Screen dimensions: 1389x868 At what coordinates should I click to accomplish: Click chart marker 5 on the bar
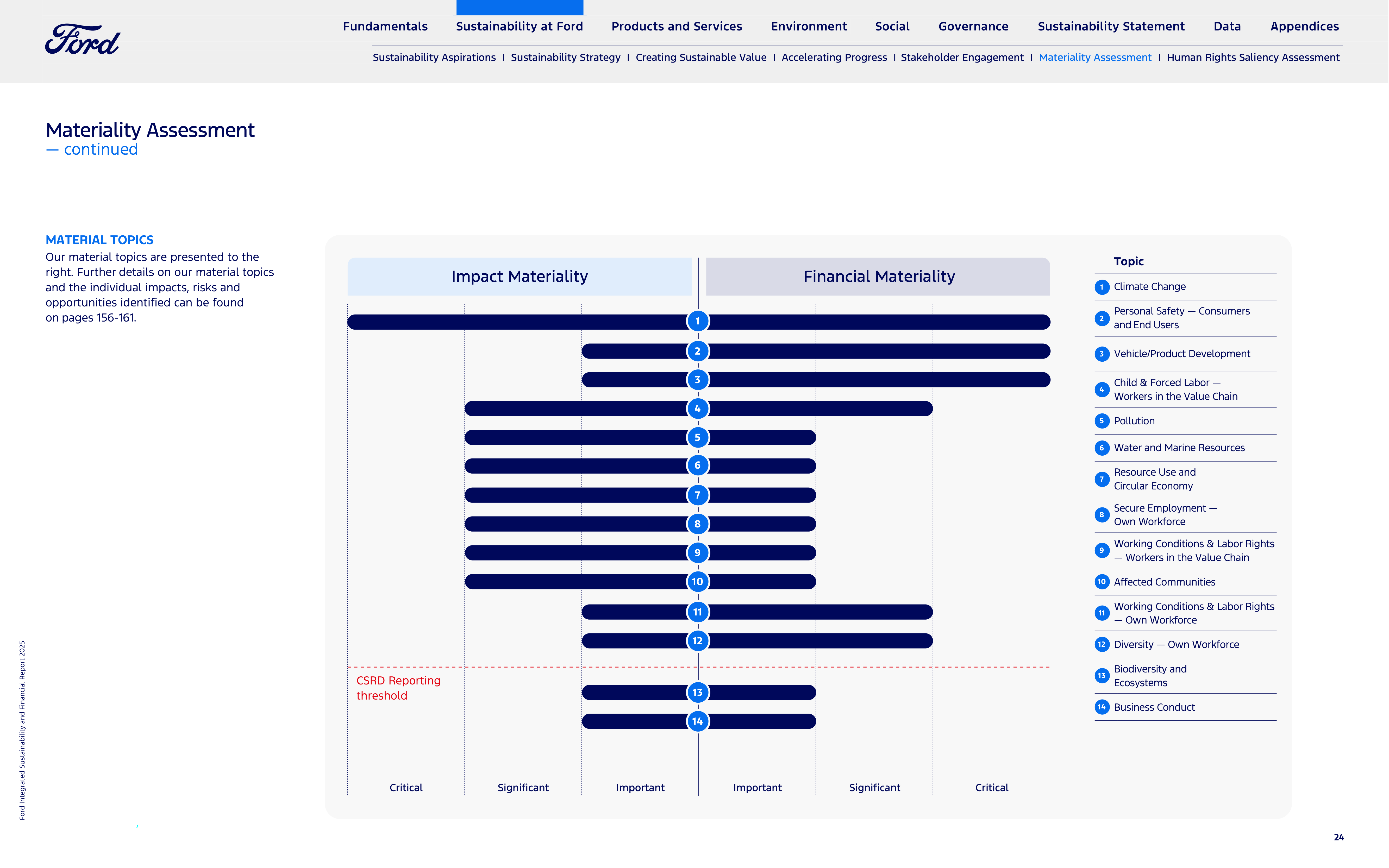pyautogui.click(x=698, y=437)
